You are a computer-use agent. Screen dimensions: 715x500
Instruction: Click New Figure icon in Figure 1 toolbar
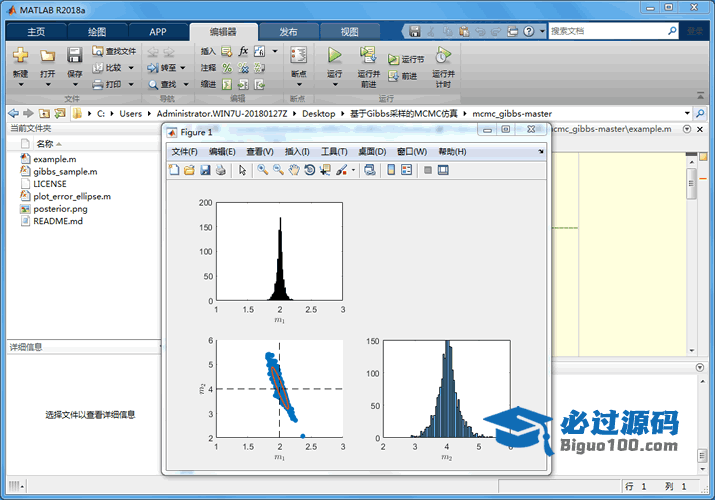[x=174, y=170]
